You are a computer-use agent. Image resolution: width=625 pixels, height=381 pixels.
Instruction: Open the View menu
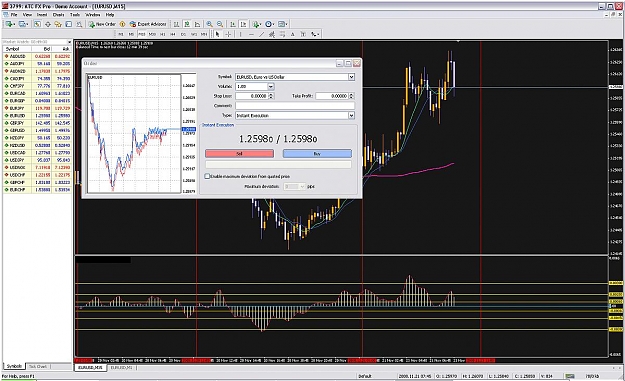(x=27, y=15)
